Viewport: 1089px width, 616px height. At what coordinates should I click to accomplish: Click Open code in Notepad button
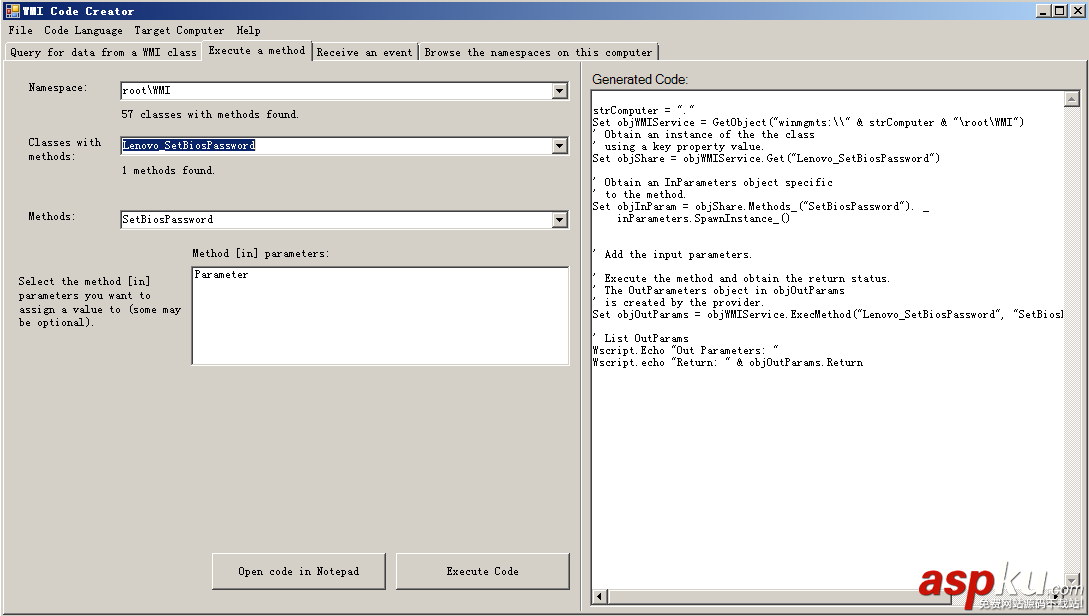point(299,572)
